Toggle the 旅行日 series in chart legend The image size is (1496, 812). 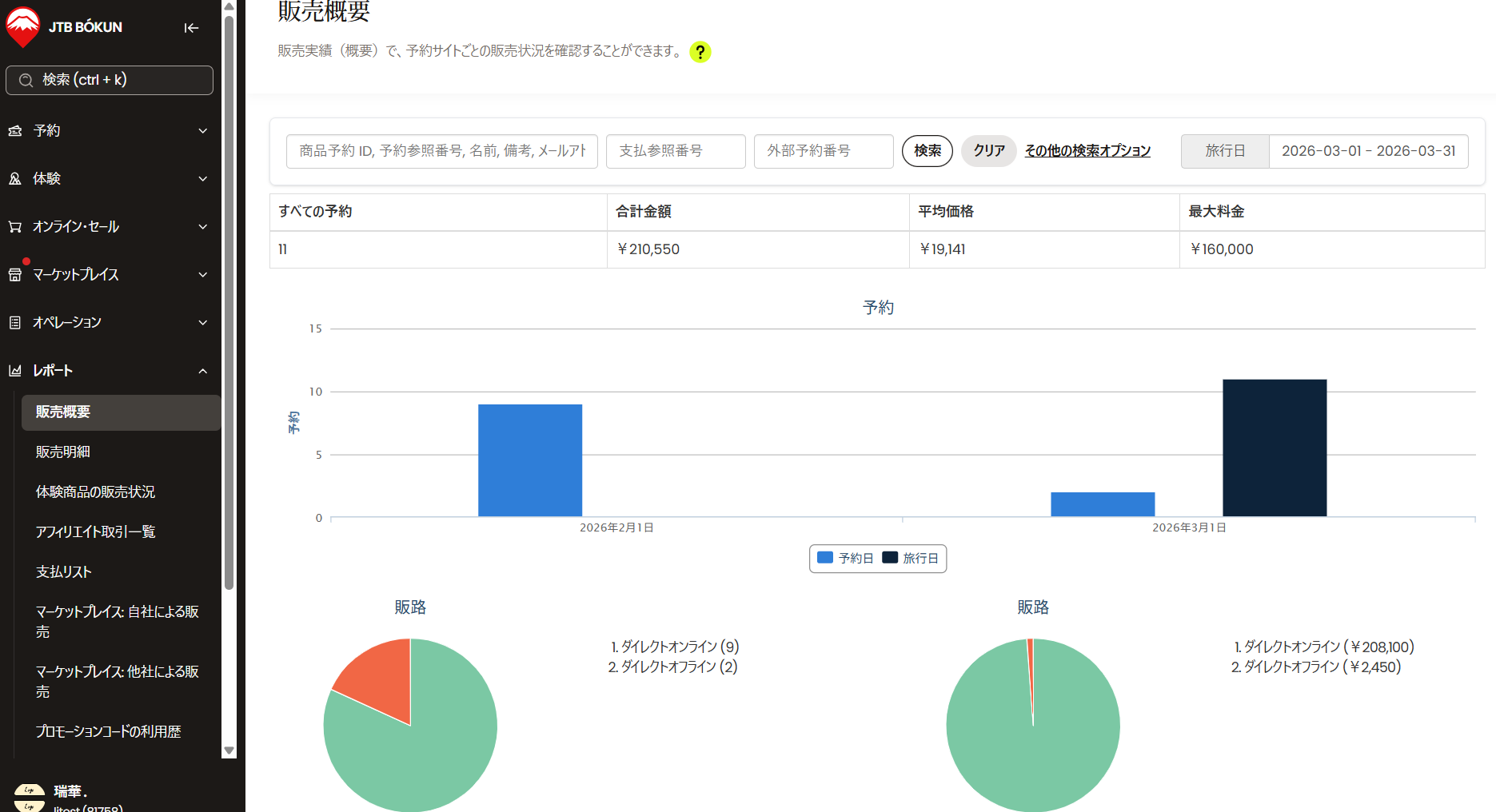[x=911, y=559]
